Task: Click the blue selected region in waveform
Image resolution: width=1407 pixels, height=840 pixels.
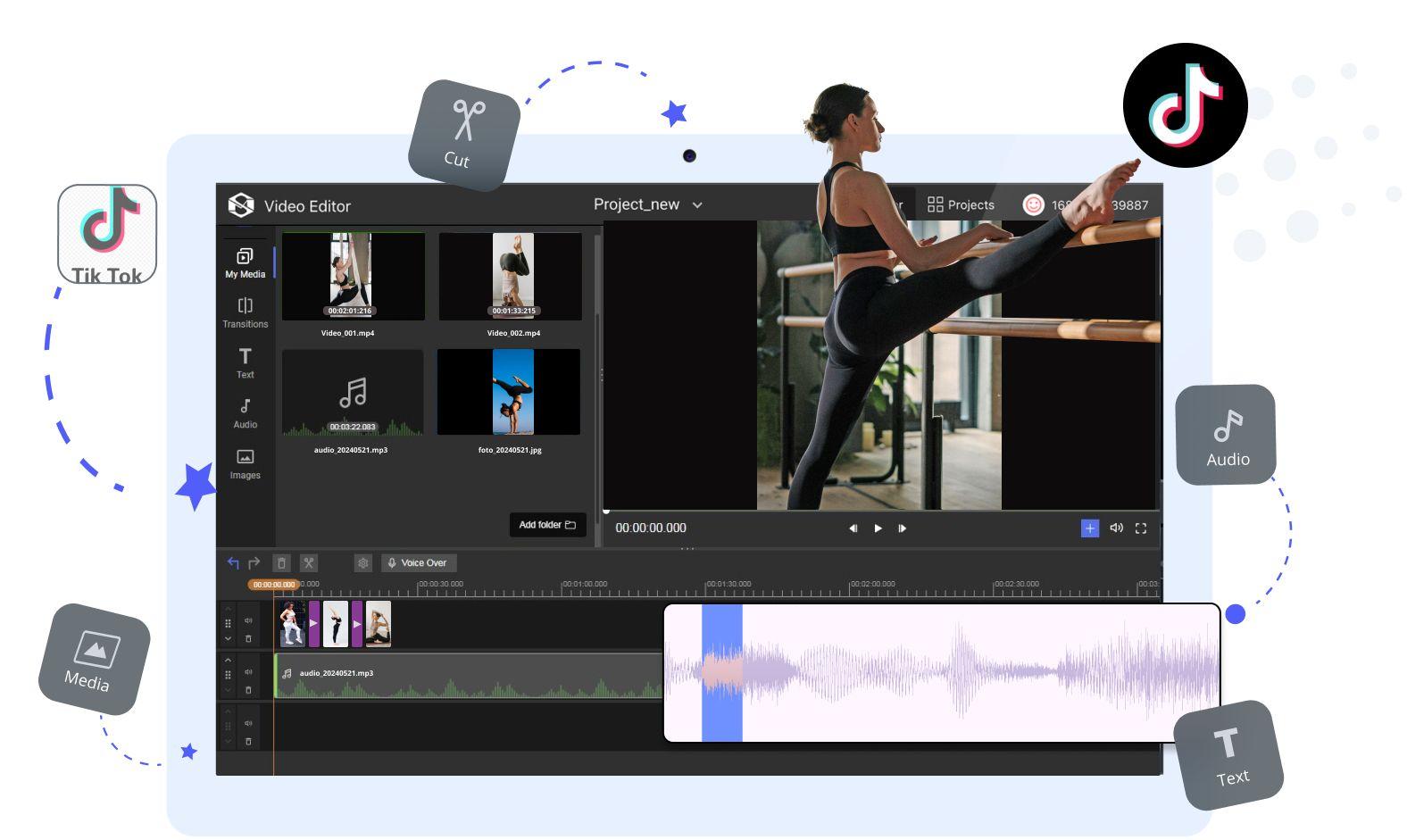Action: click(x=722, y=673)
